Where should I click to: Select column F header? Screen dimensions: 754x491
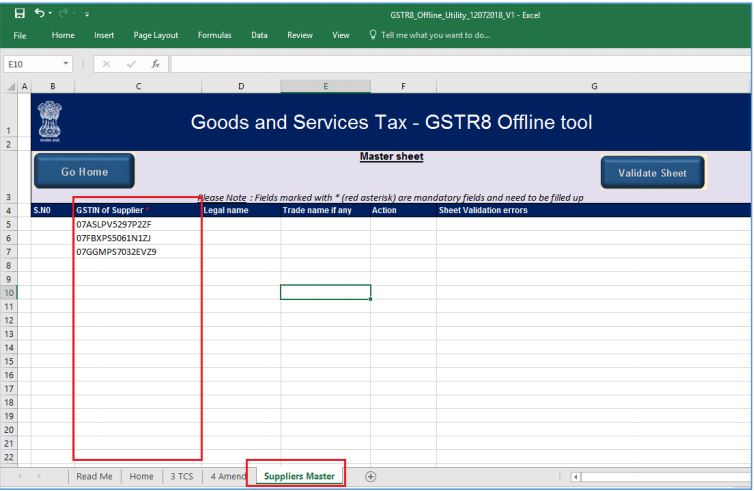[403, 87]
